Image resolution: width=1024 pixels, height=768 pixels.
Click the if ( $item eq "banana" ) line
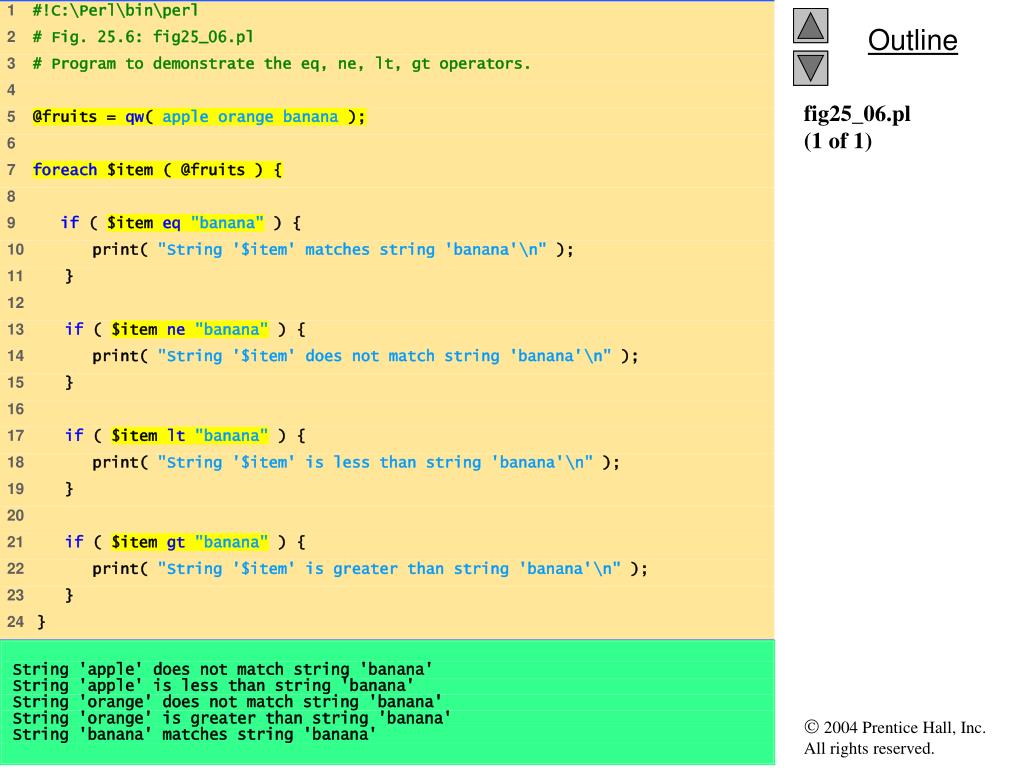tap(181, 223)
